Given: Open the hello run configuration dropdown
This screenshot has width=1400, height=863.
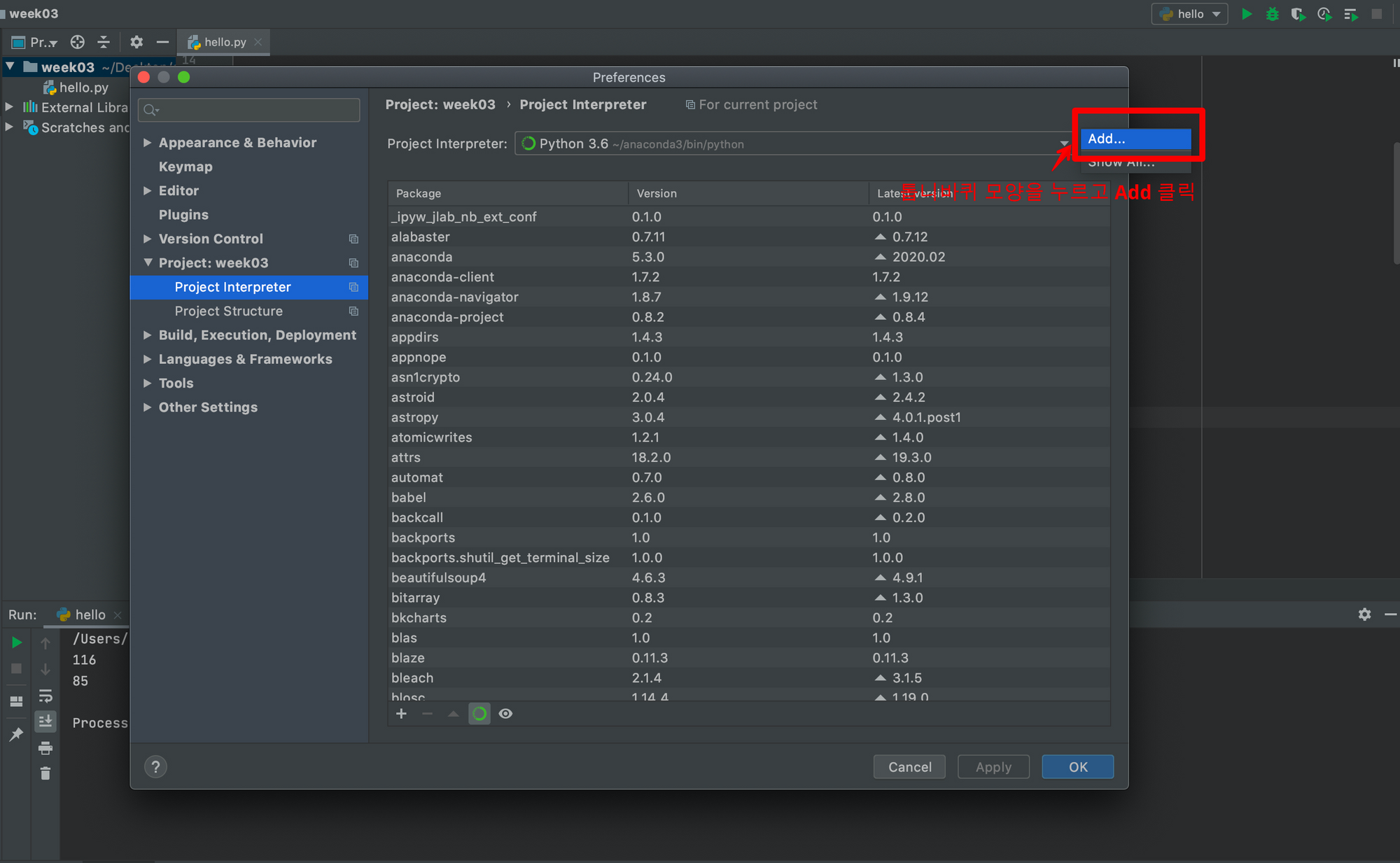Looking at the screenshot, I should 1190,14.
